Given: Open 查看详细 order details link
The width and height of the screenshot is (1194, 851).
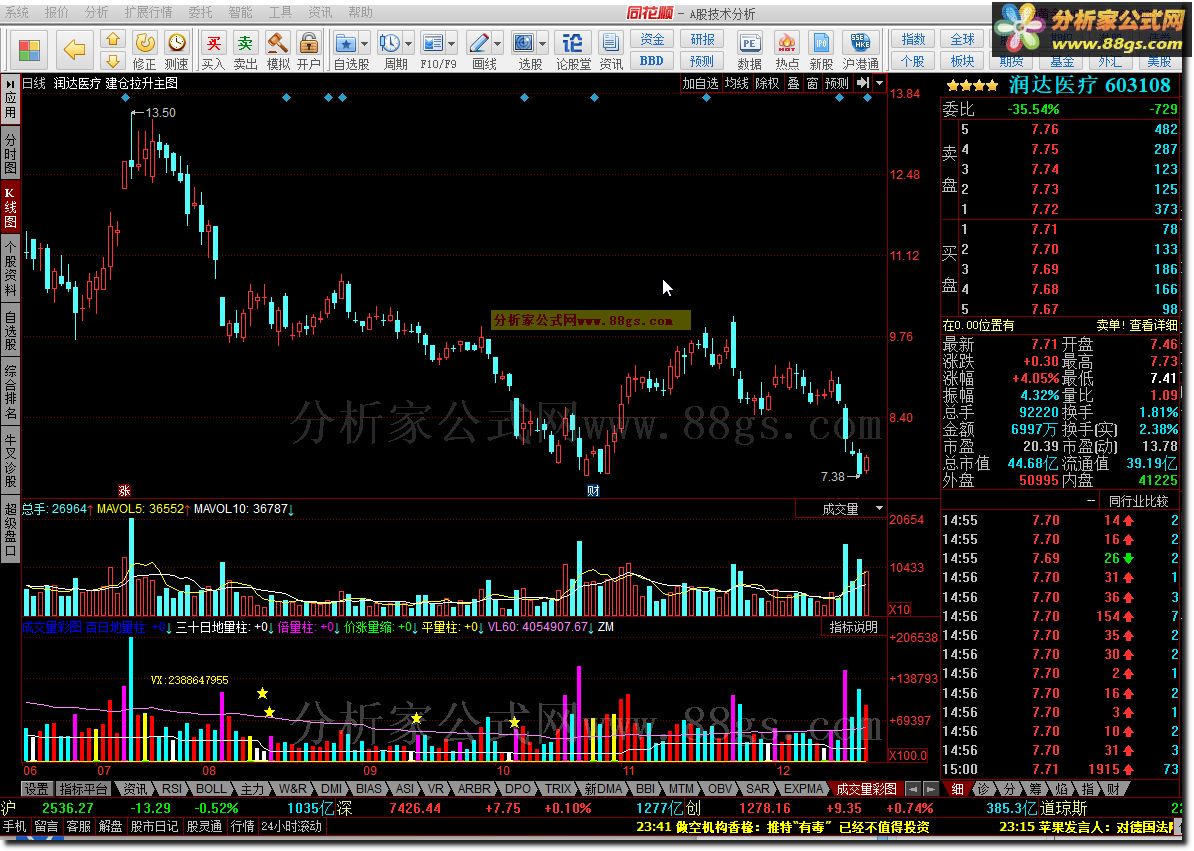Looking at the screenshot, I should coord(1153,325).
